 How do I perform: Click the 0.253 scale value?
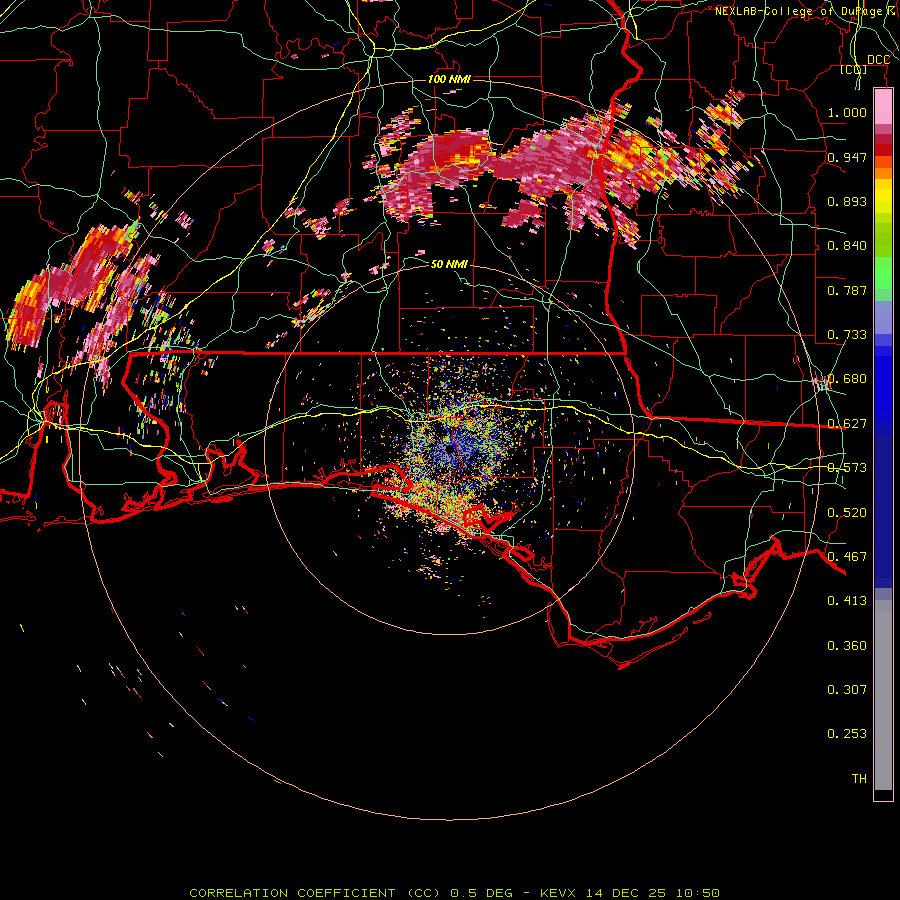[847, 734]
